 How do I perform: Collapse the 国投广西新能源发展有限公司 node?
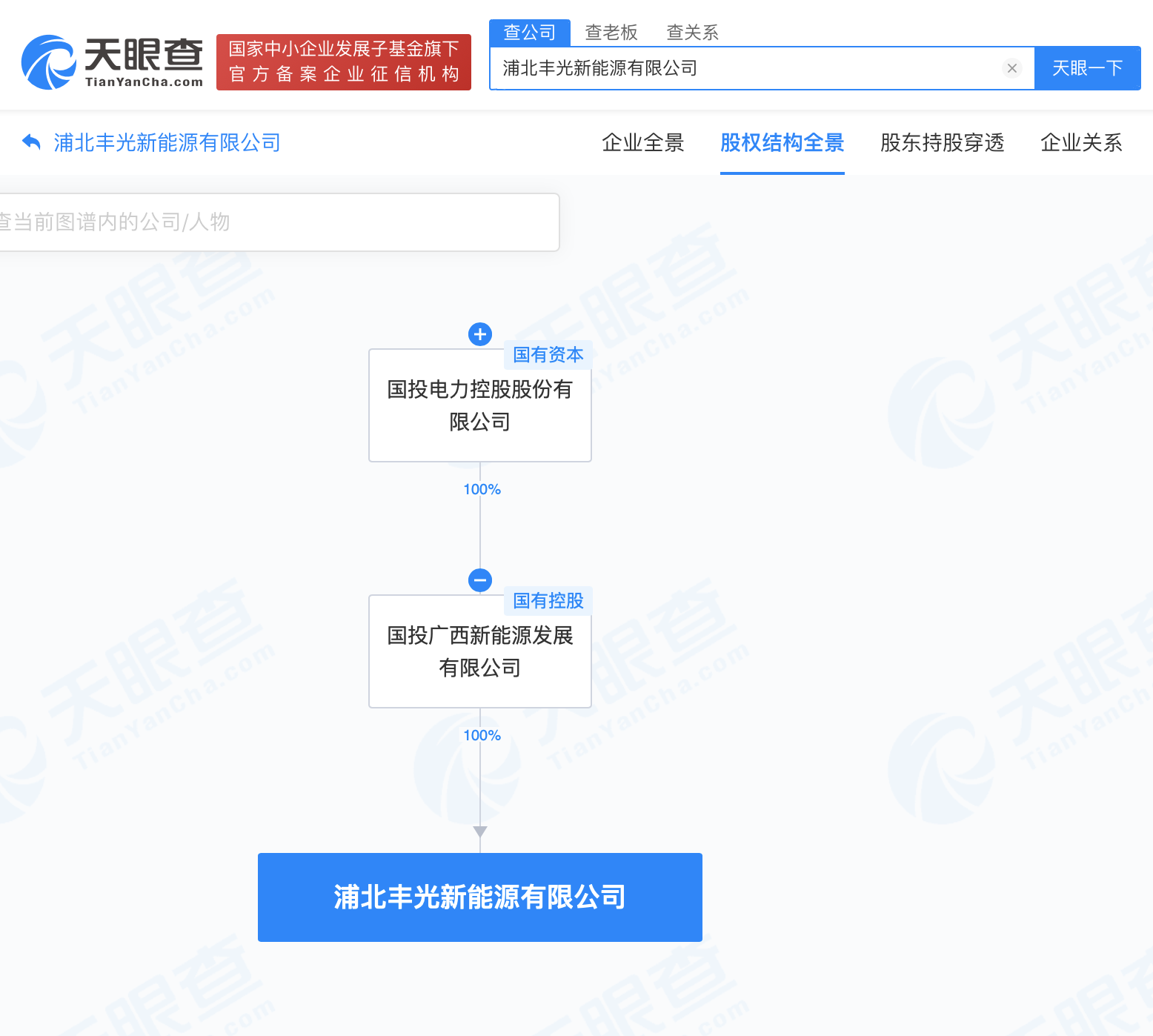(480, 580)
